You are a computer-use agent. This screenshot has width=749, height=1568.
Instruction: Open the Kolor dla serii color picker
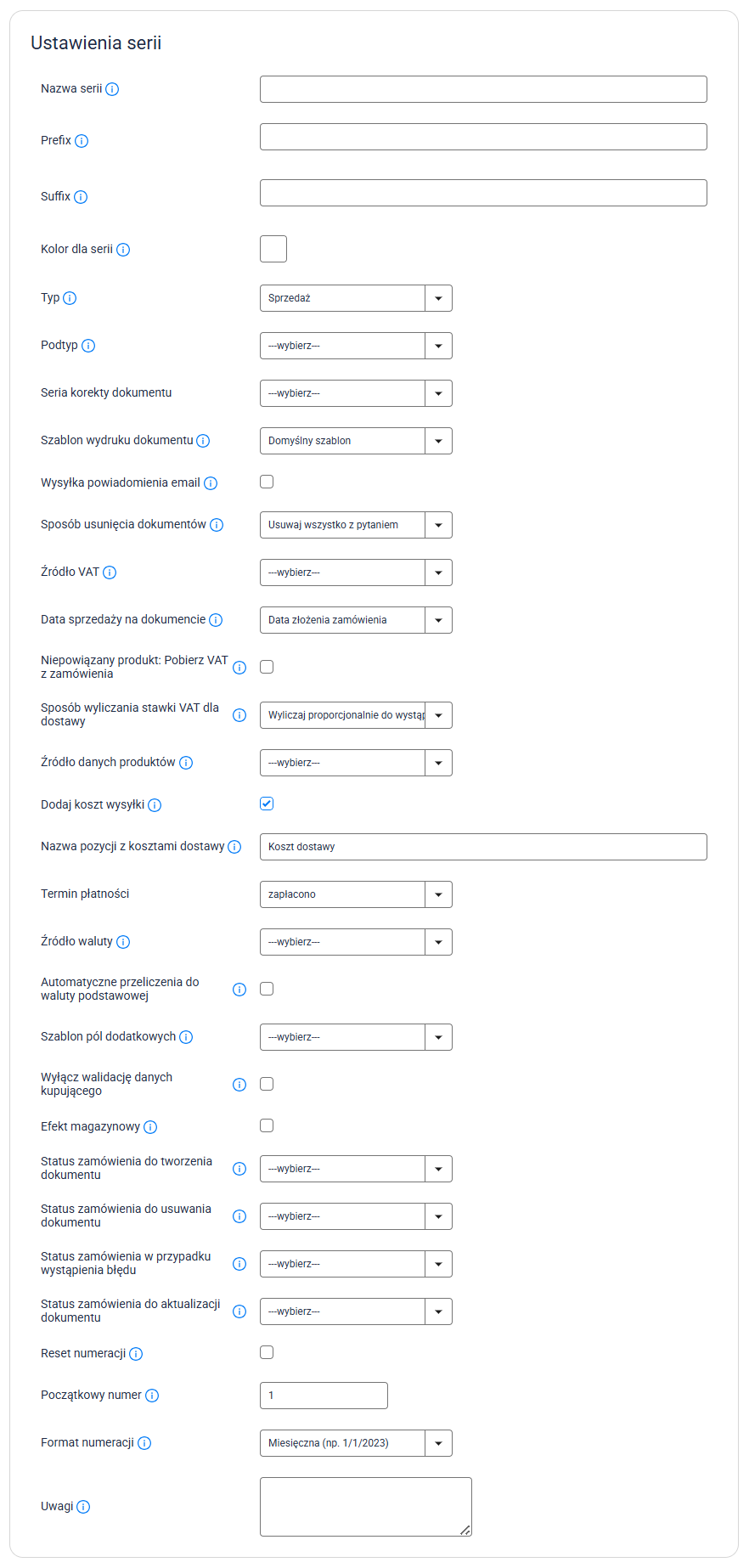[x=273, y=249]
